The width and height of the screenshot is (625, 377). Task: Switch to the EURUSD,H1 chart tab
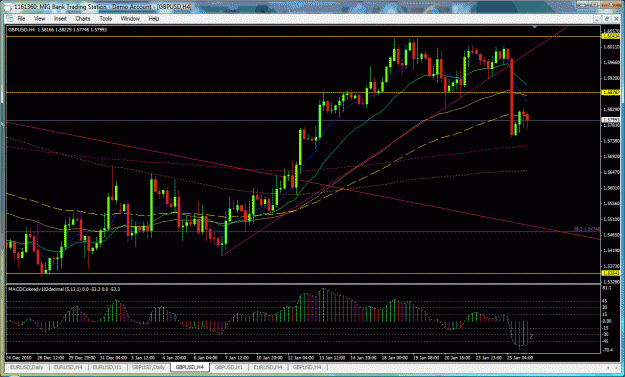107,367
